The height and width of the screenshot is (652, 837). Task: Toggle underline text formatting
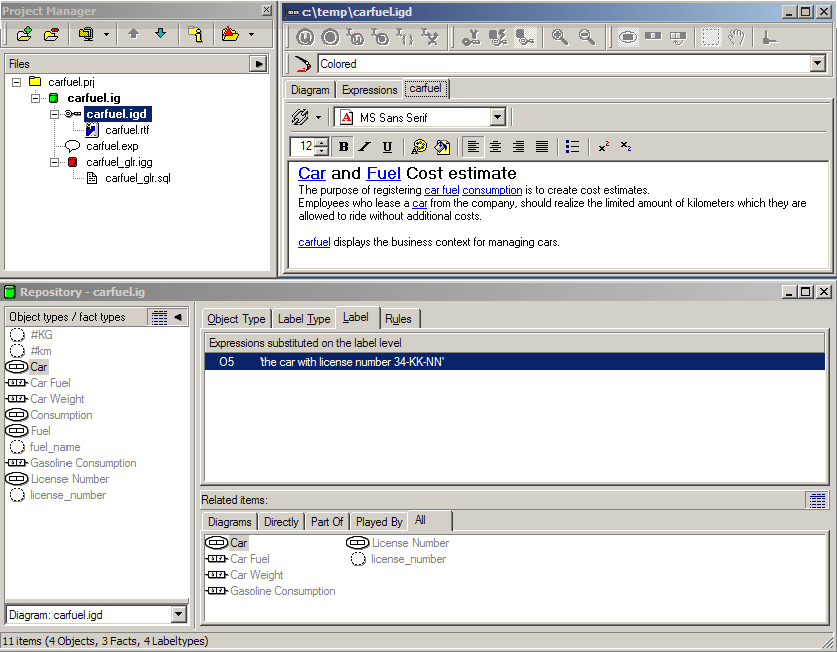click(x=387, y=146)
